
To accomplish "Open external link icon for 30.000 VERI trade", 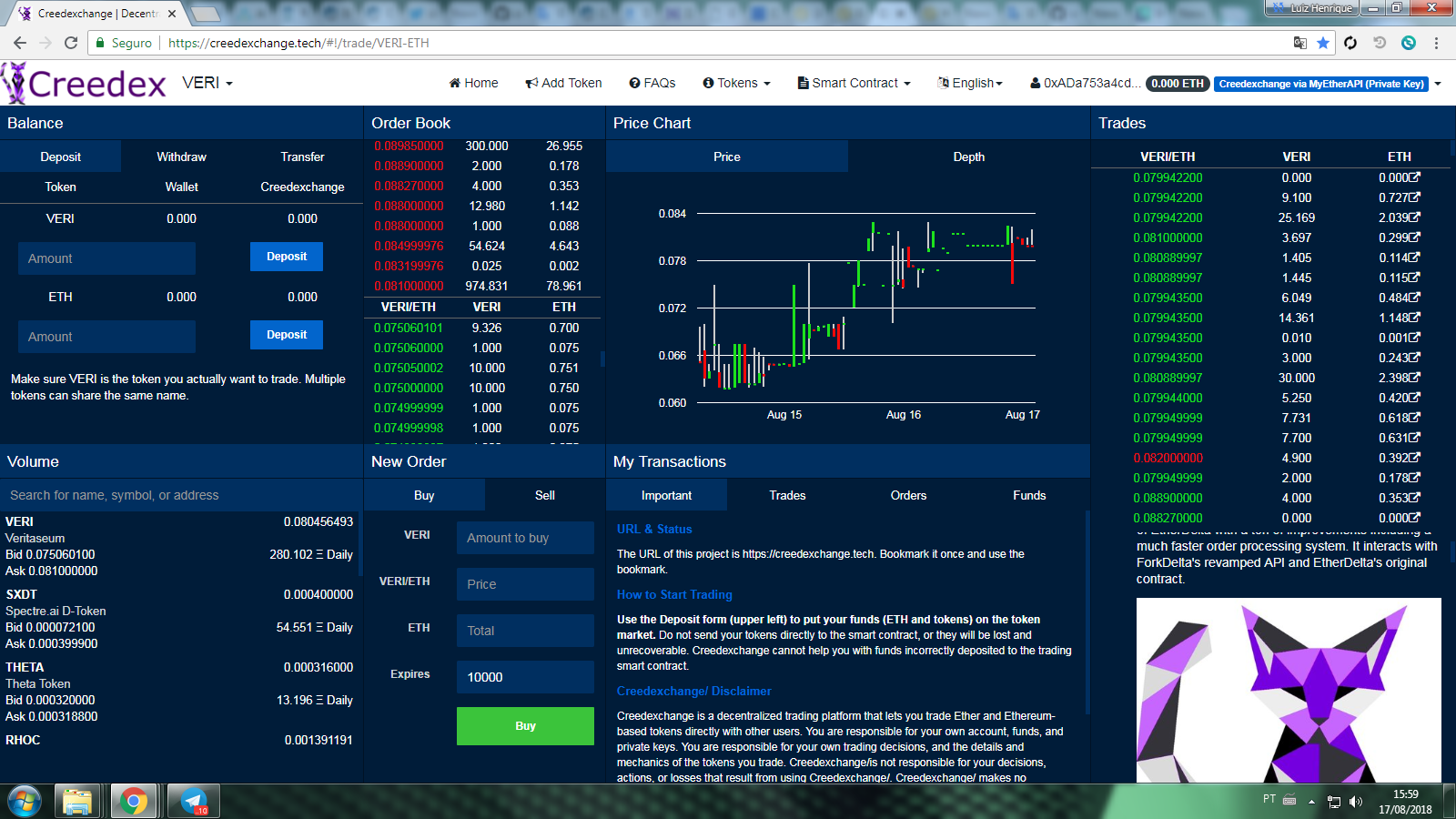I will 1415,377.
